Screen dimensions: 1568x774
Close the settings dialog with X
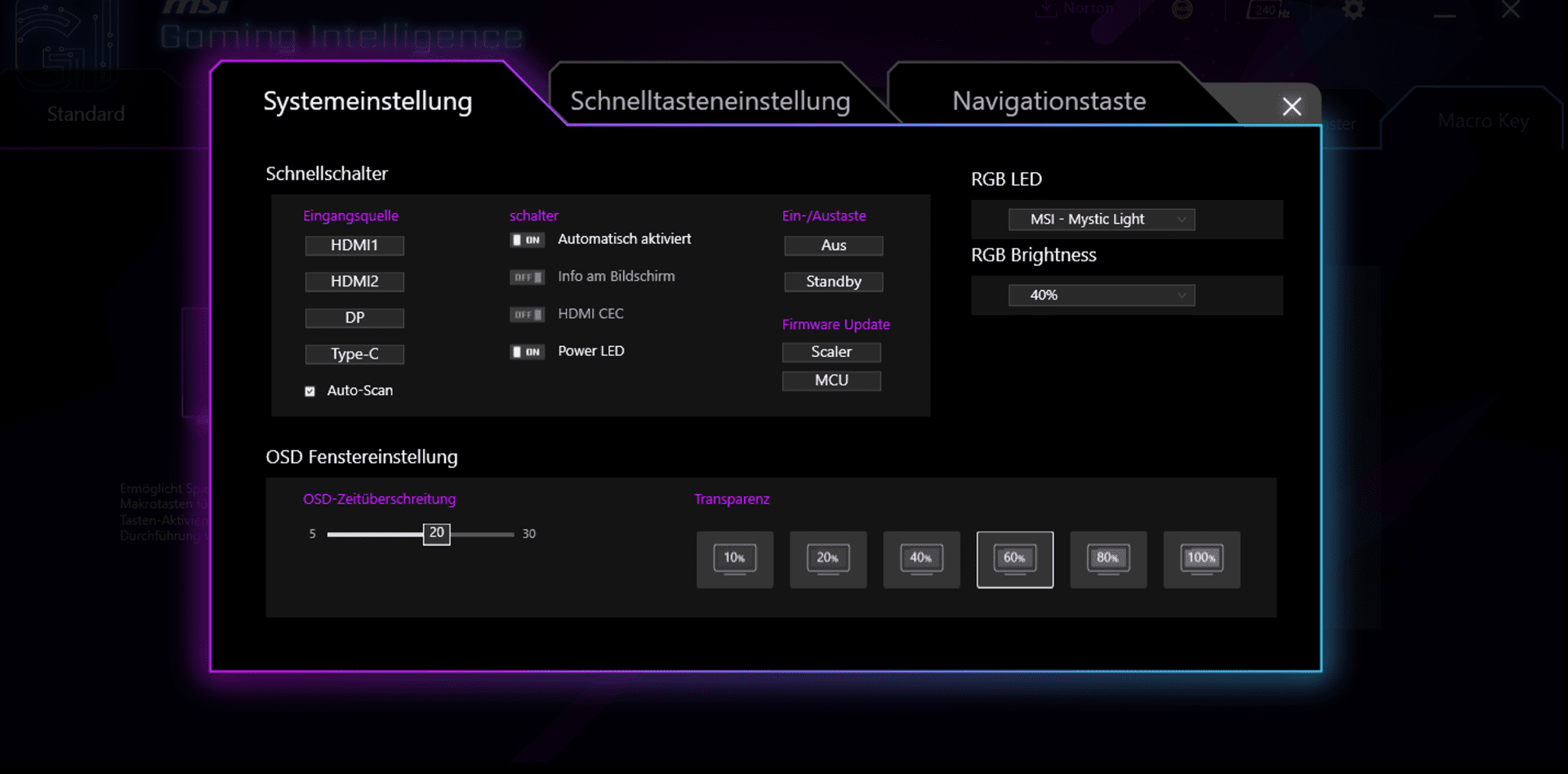tap(1291, 106)
